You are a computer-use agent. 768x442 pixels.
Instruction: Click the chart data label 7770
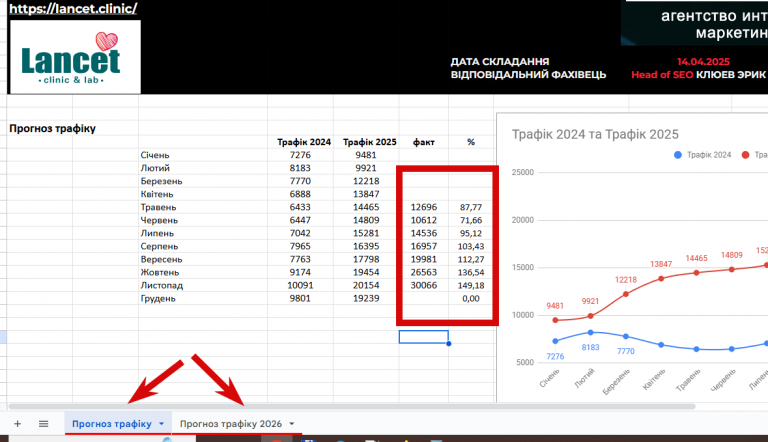pos(625,351)
